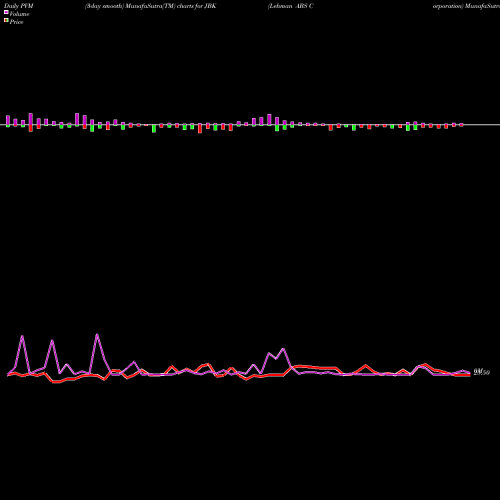Image resolution: width=500 pixels, height=500 pixels.
Task: Click the 'charts for JBK' heading text
Action: point(197,6)
